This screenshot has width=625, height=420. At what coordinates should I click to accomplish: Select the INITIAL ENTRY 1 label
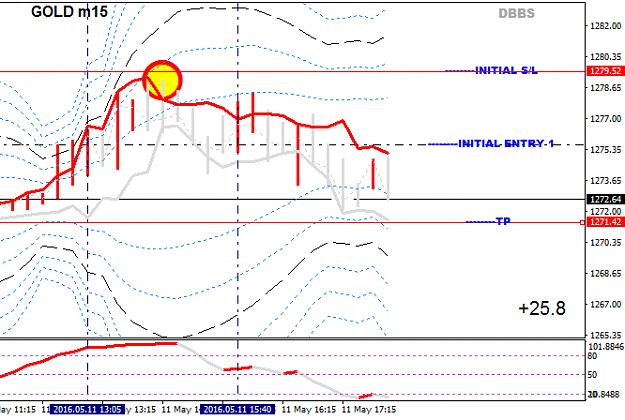pyautogui.click(x=506, y=143)
